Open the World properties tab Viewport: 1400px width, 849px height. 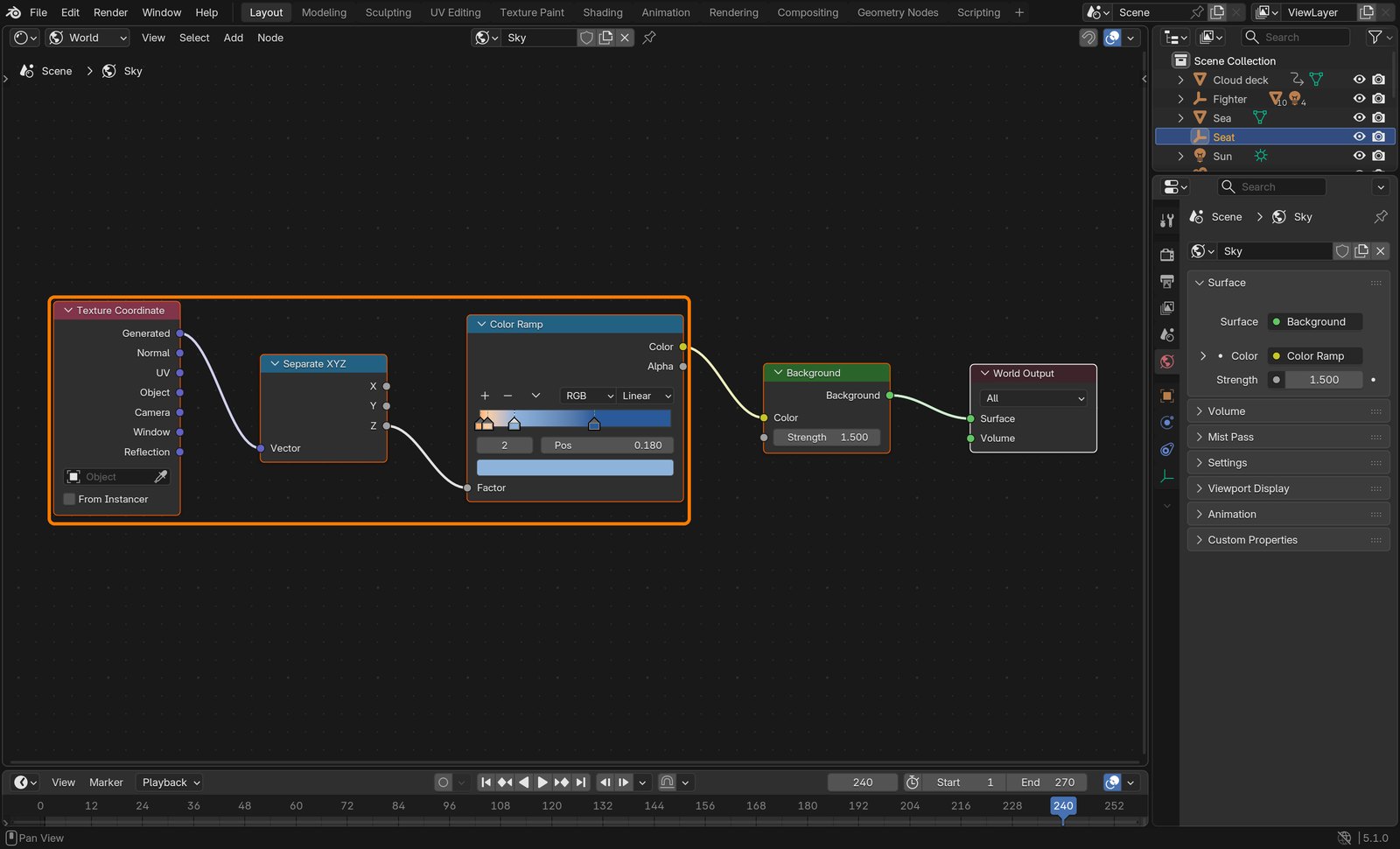[1166, 361]
